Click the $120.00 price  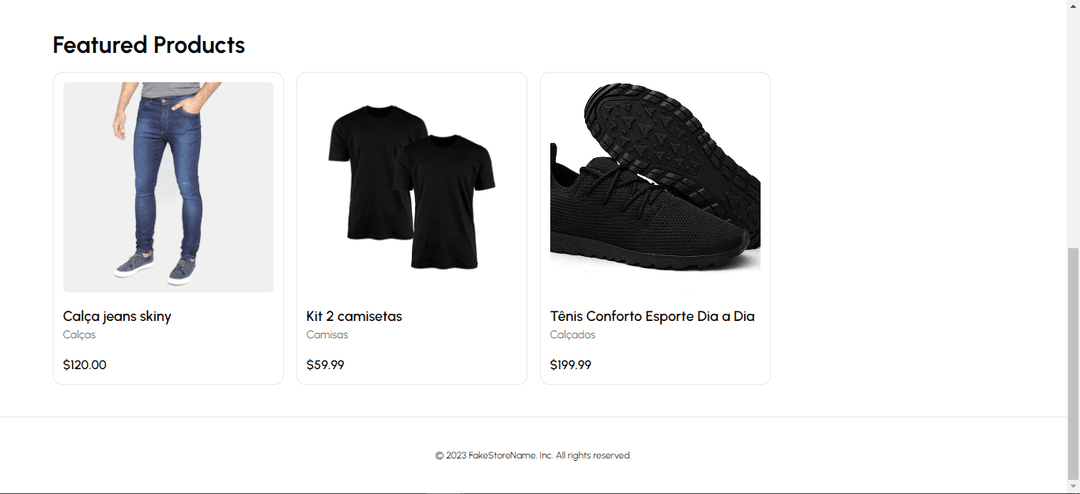pos(85,365)
